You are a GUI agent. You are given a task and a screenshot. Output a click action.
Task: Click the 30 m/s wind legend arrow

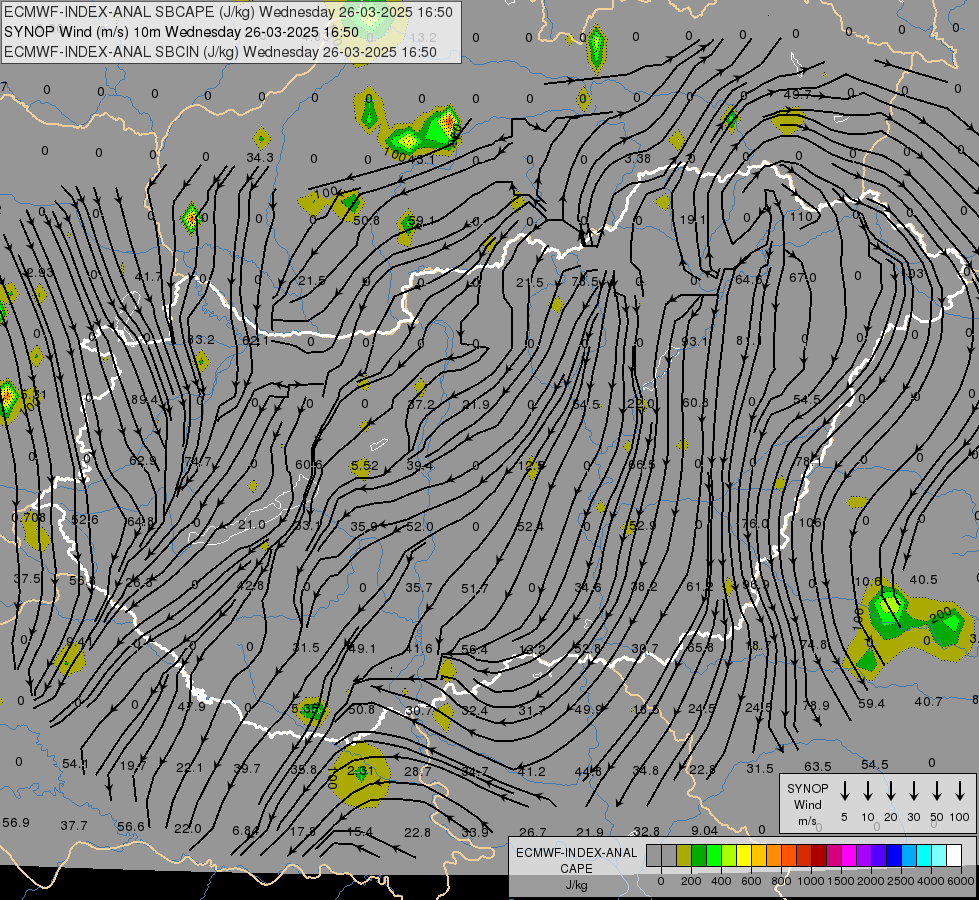click(914, 791)
